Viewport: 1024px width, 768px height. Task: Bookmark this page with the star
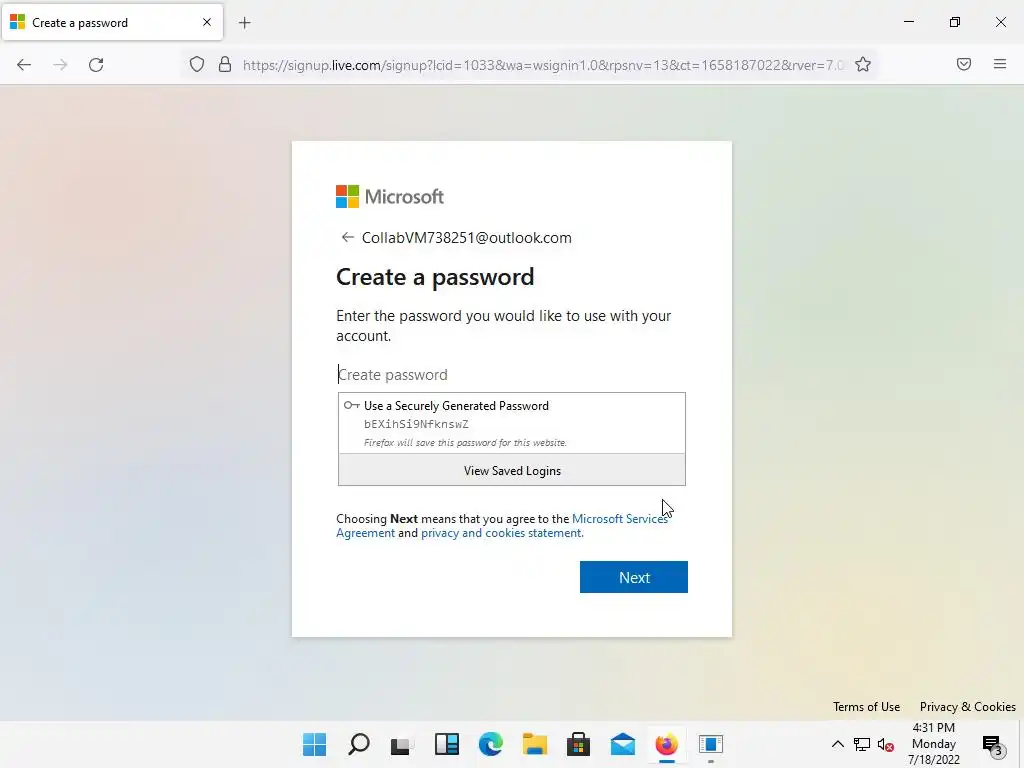point(863,64)
